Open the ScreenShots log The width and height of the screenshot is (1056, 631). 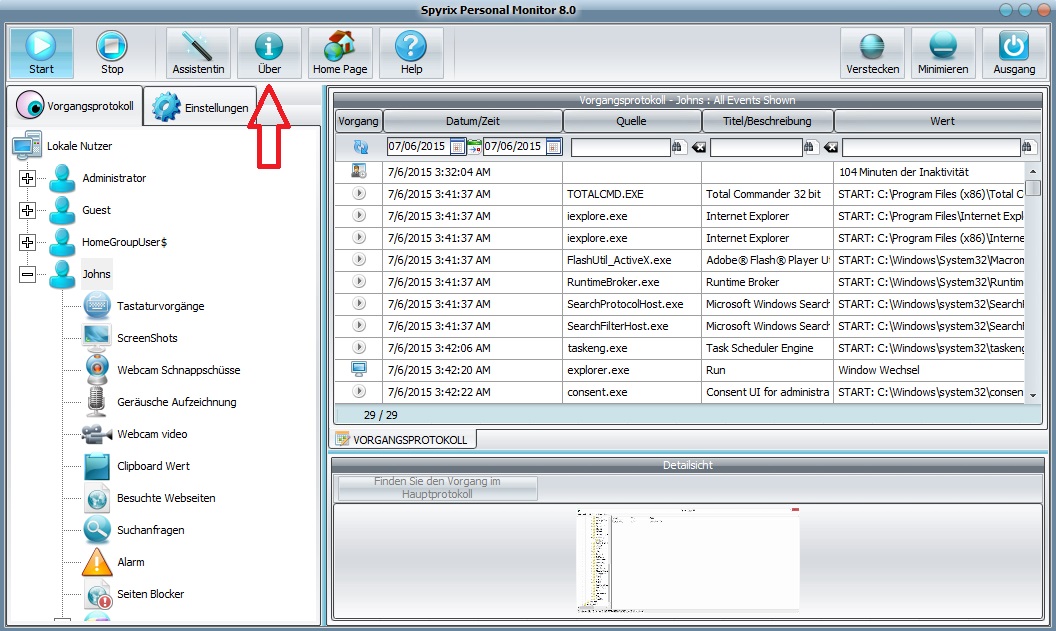(x=147, y=338)
